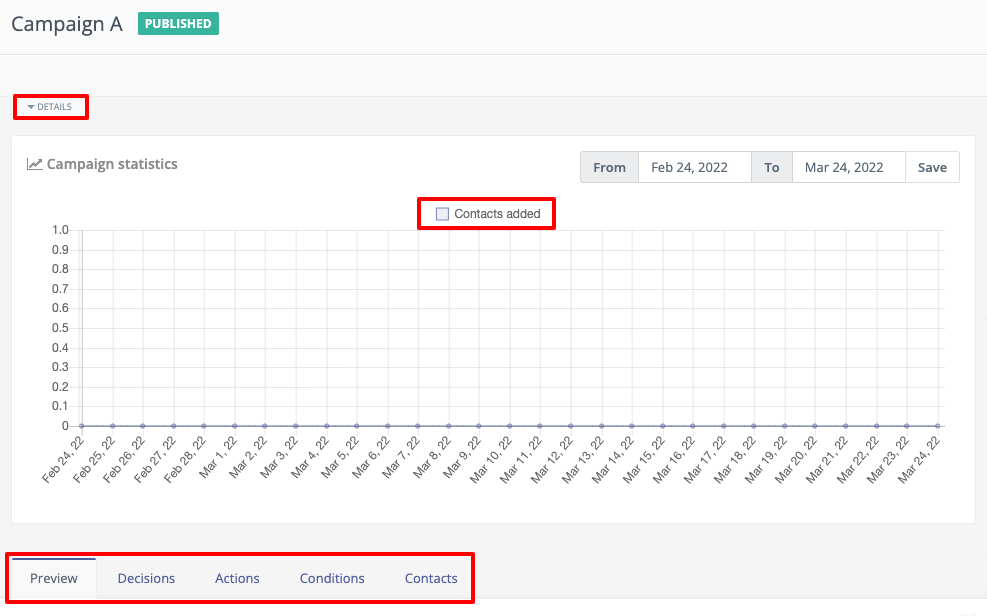Select the Mar 10, 22 chart data point
The width and height of the screenshot is (987, 616).
click(510, 426)
